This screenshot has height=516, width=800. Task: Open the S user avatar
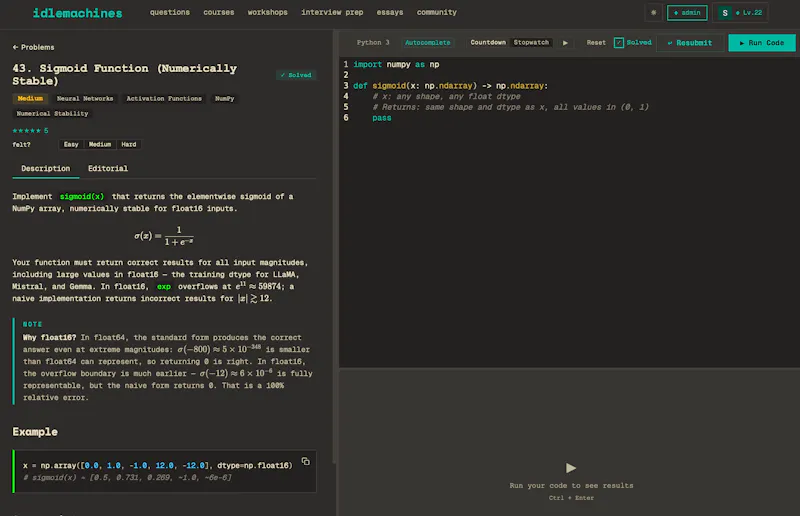click(724, 13)
